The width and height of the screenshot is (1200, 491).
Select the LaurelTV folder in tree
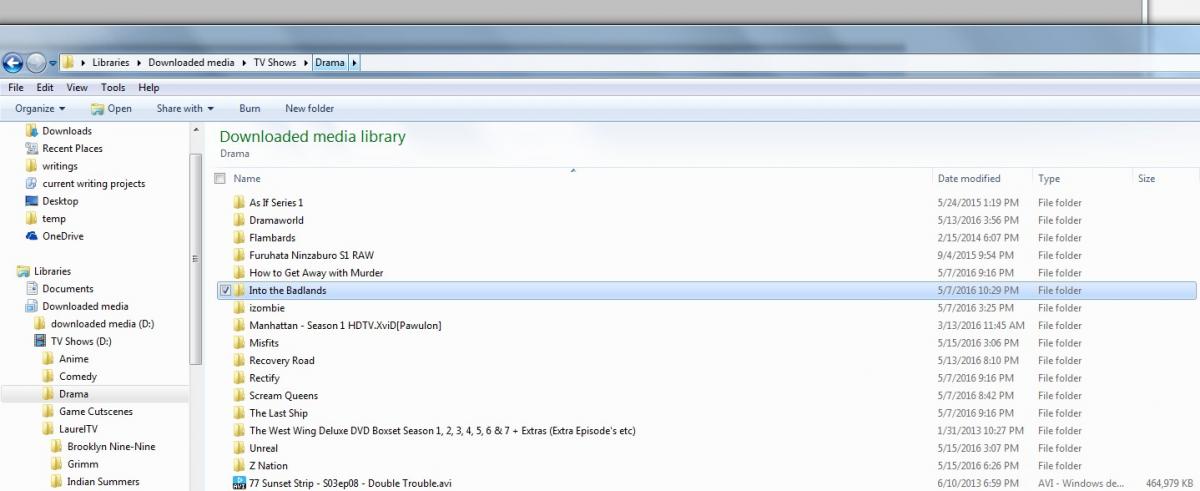point(79,429)
